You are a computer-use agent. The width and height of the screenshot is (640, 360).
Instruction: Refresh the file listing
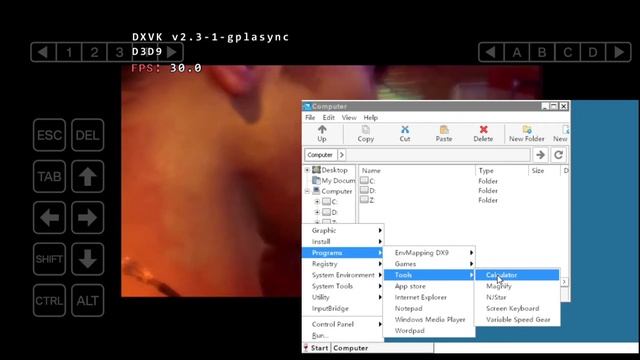pyautogui.click(x=559, y=155)
